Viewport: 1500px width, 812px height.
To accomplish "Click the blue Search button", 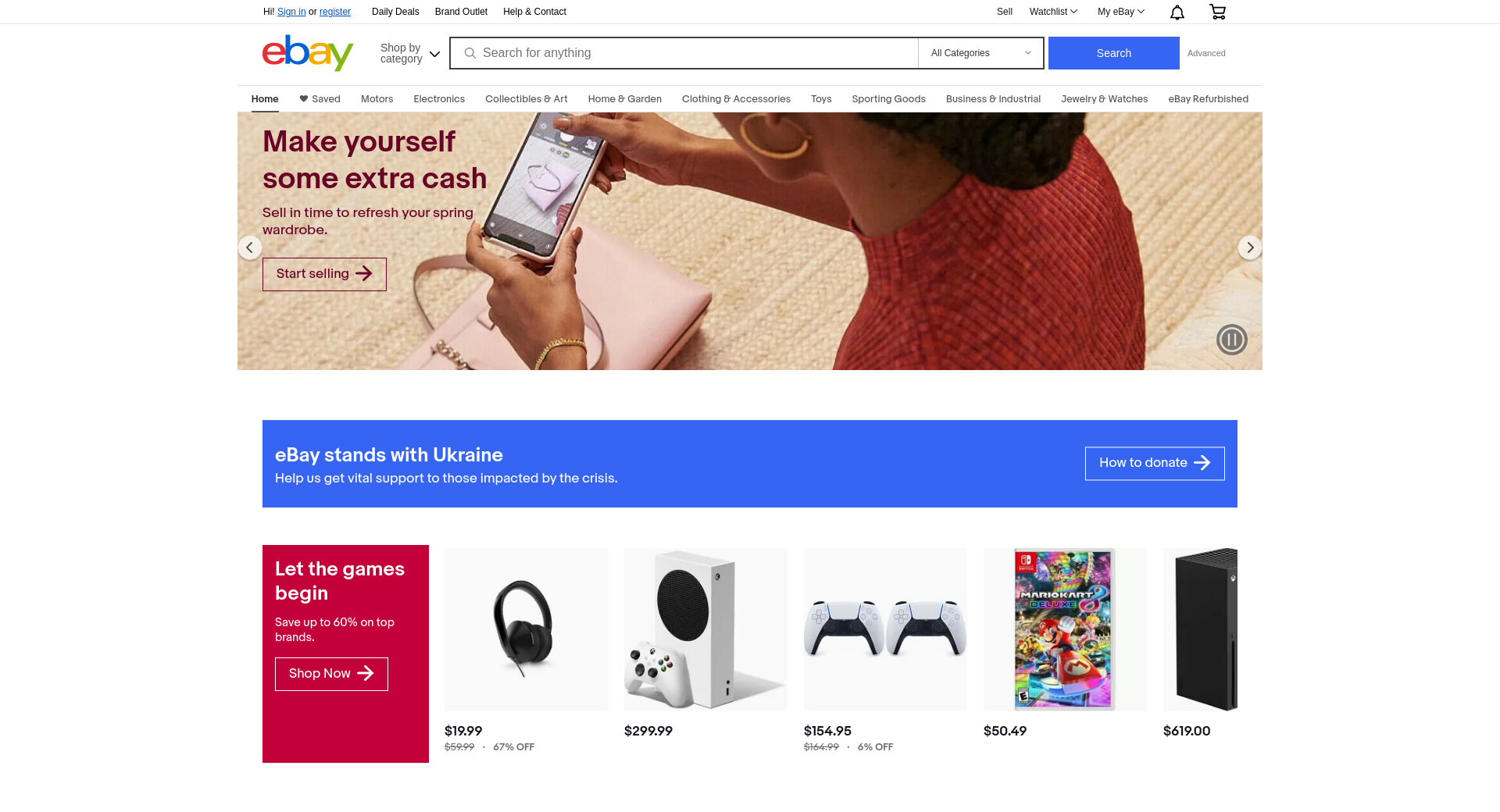I will pos(1113,53).
